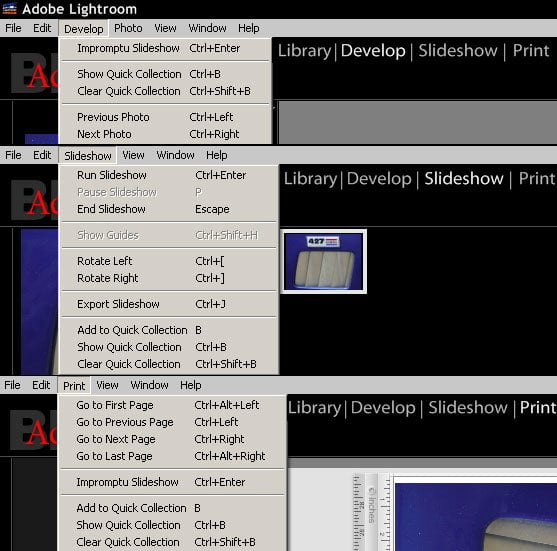Select the slide thumbnail labeled 427
The width and height of the screenshot is (557, 551).
point(324,261)
